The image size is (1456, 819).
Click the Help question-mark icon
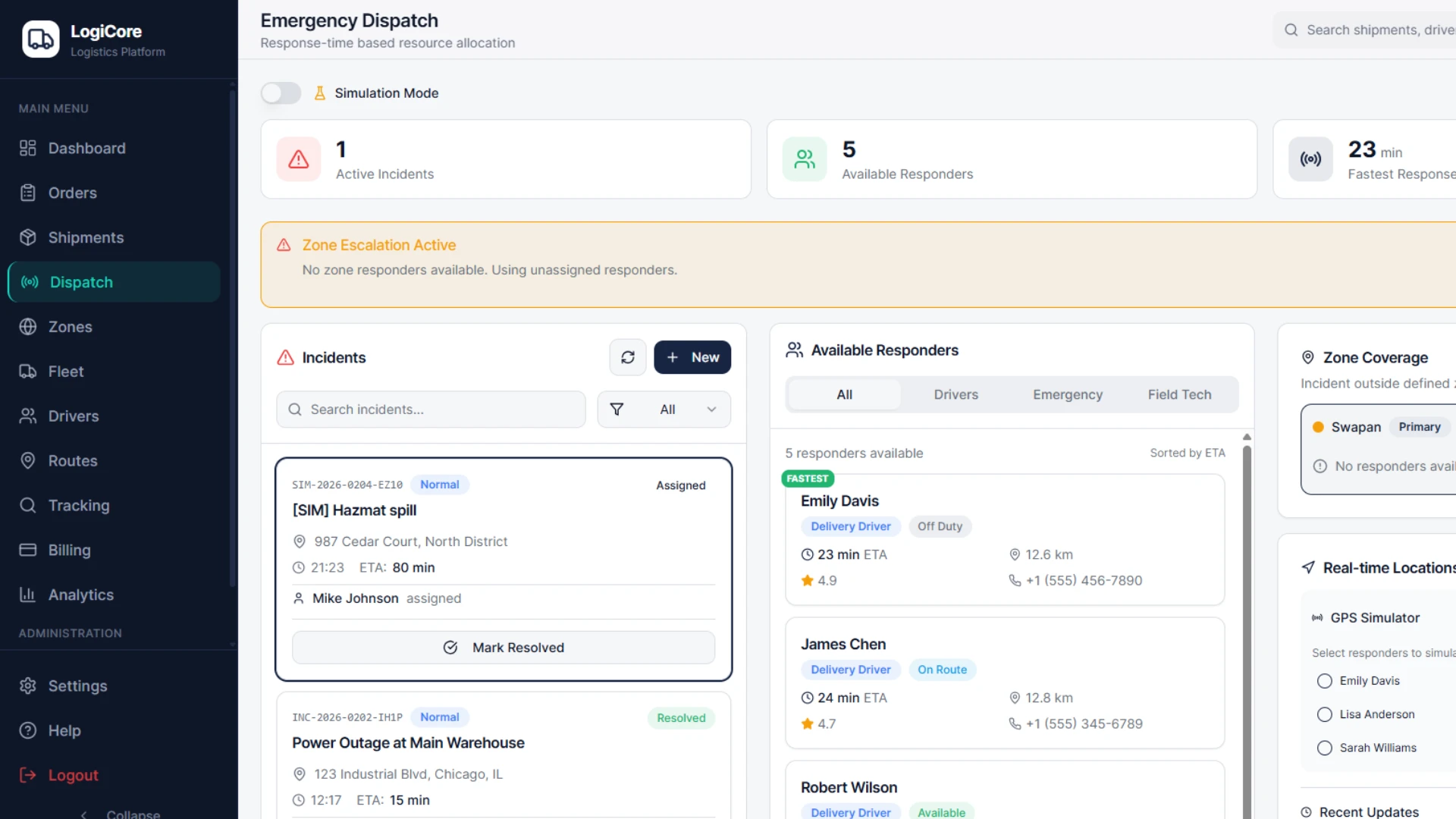pos(28,731)
